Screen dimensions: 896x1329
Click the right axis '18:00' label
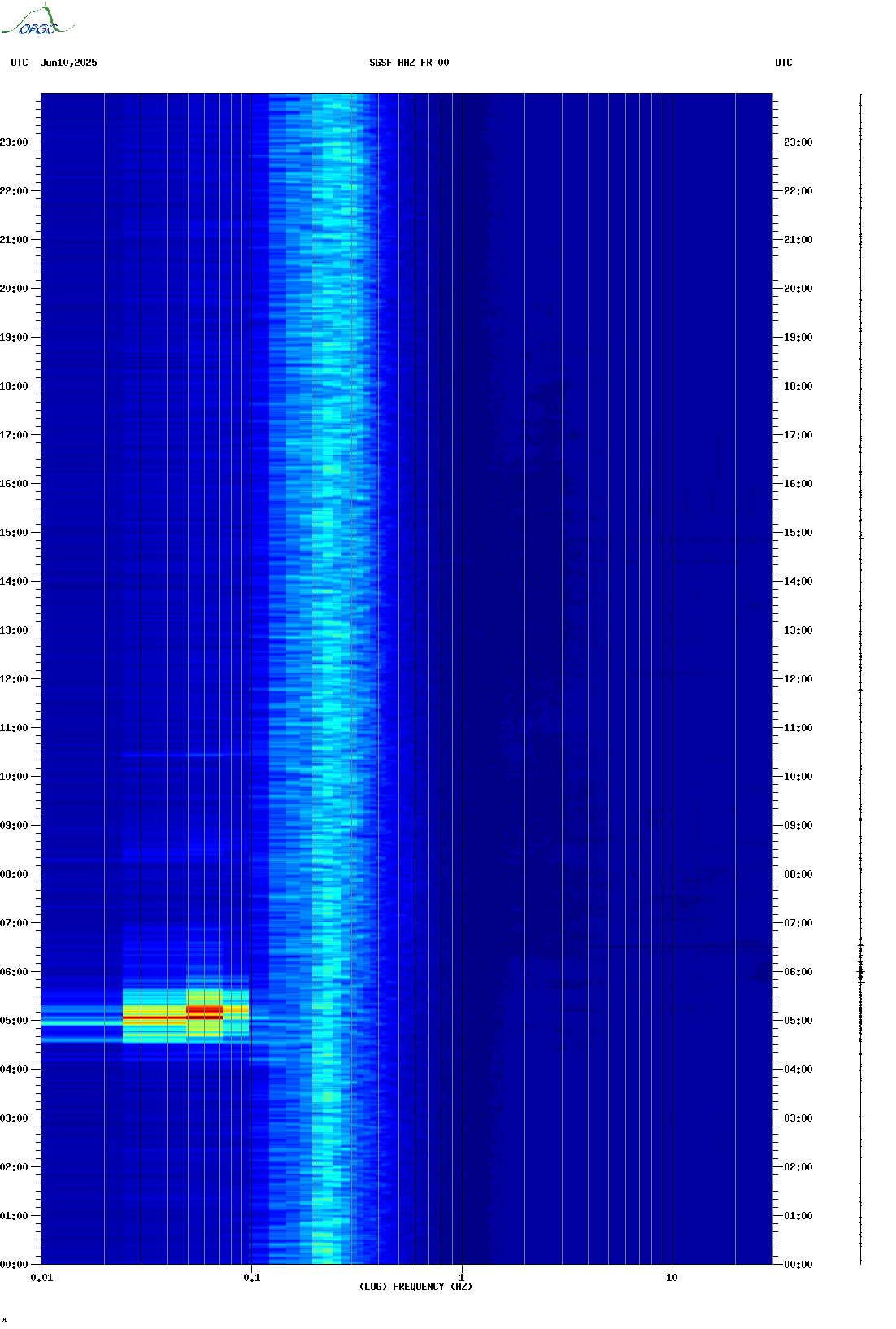coord(798,386)
